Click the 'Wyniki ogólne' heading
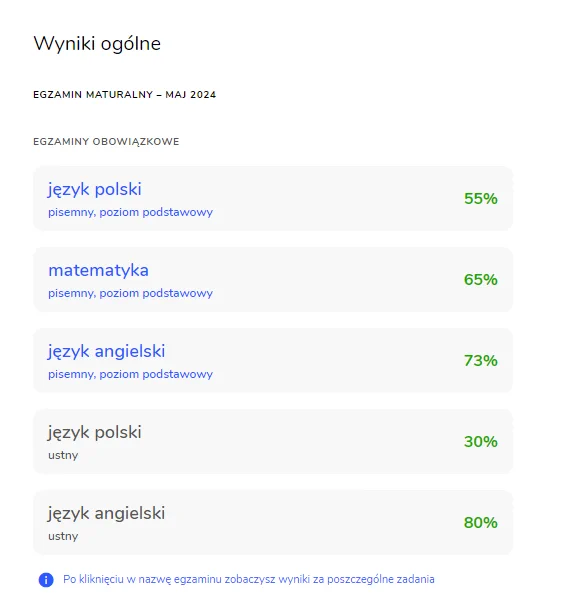The width and height of the screenshot is (562, 611). 97,44
